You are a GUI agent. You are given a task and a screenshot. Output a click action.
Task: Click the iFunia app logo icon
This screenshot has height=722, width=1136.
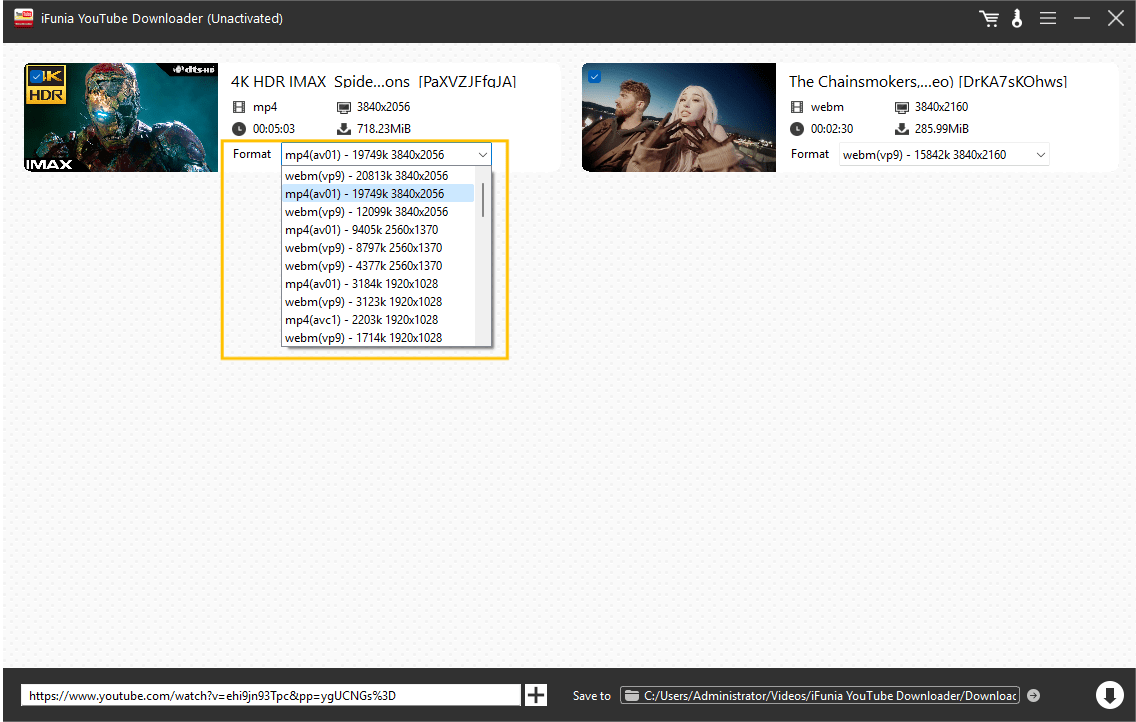[x=23, y=18]
